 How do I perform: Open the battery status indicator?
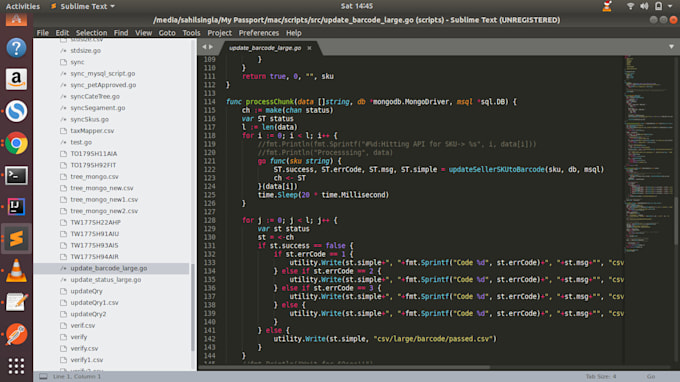[x=658, y=6]
